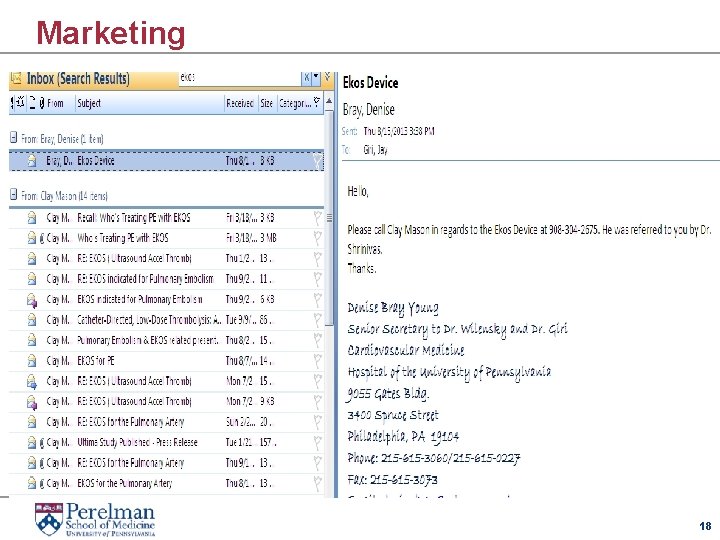Image resolution: width=720 pixels, height=540 pixels.
Task: Expand the query builder double-chevron
Action: pos(327,77)
